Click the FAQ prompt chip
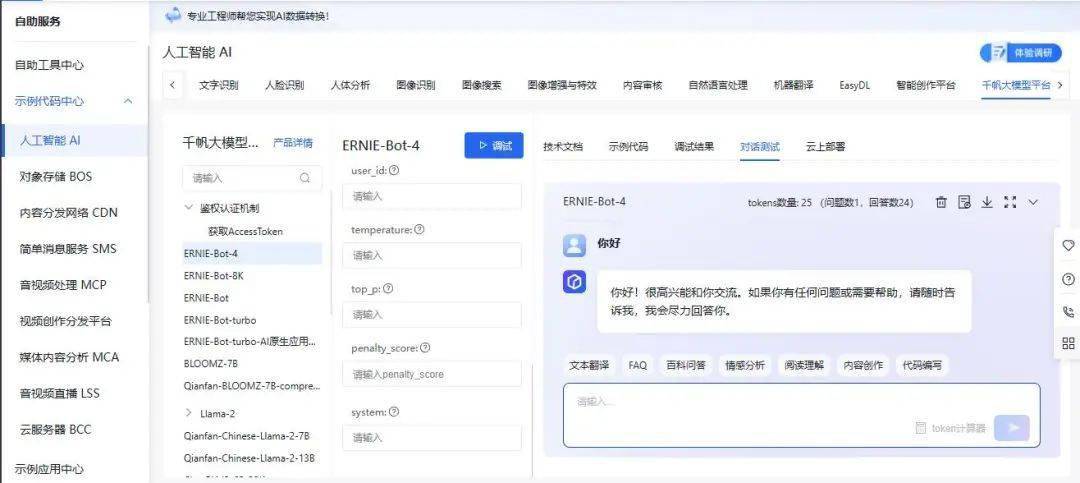Image resolution: width=1080 pixels, height=483 pixels. pos(638,366)
